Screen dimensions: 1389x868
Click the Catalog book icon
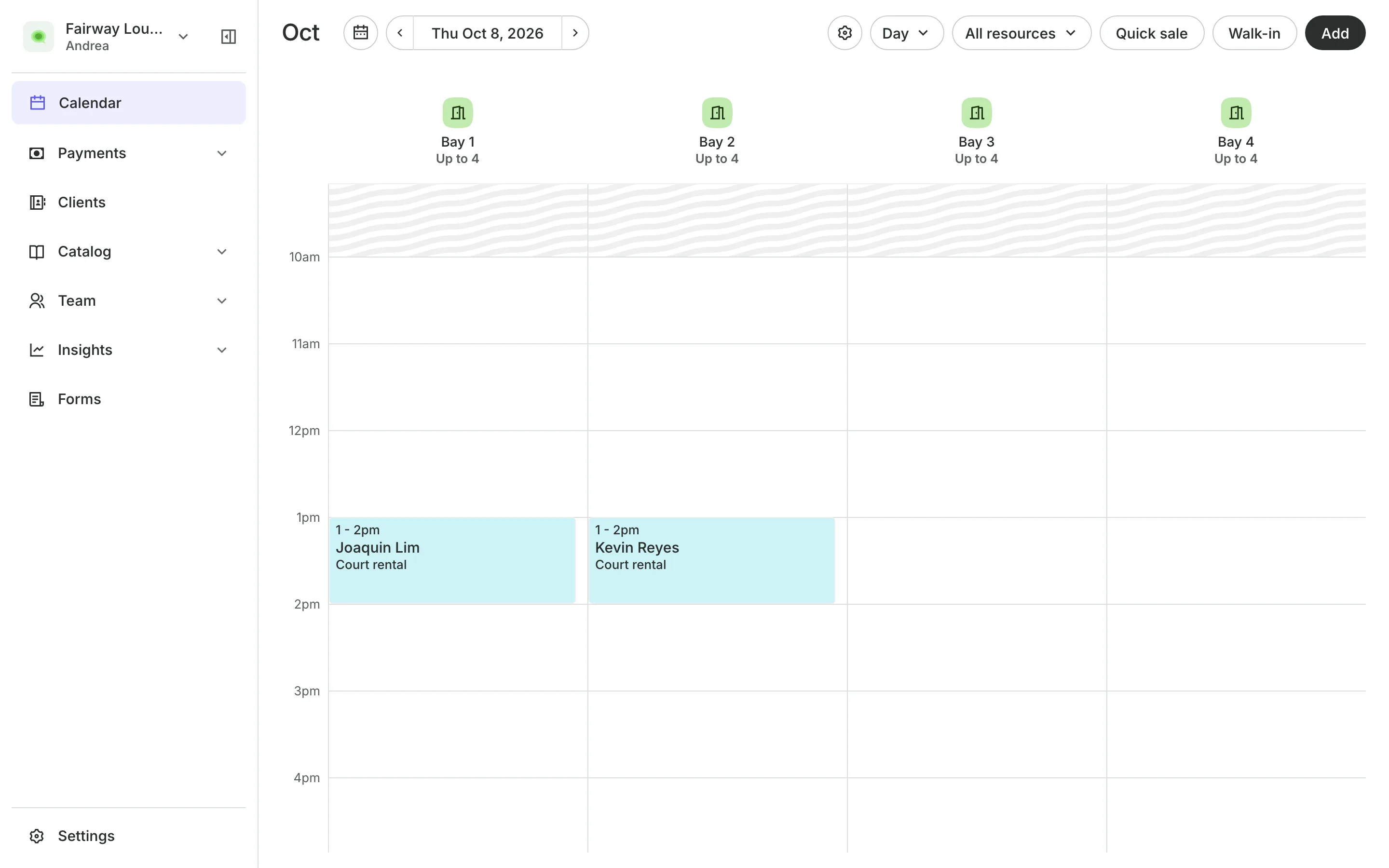click(37, 251)
